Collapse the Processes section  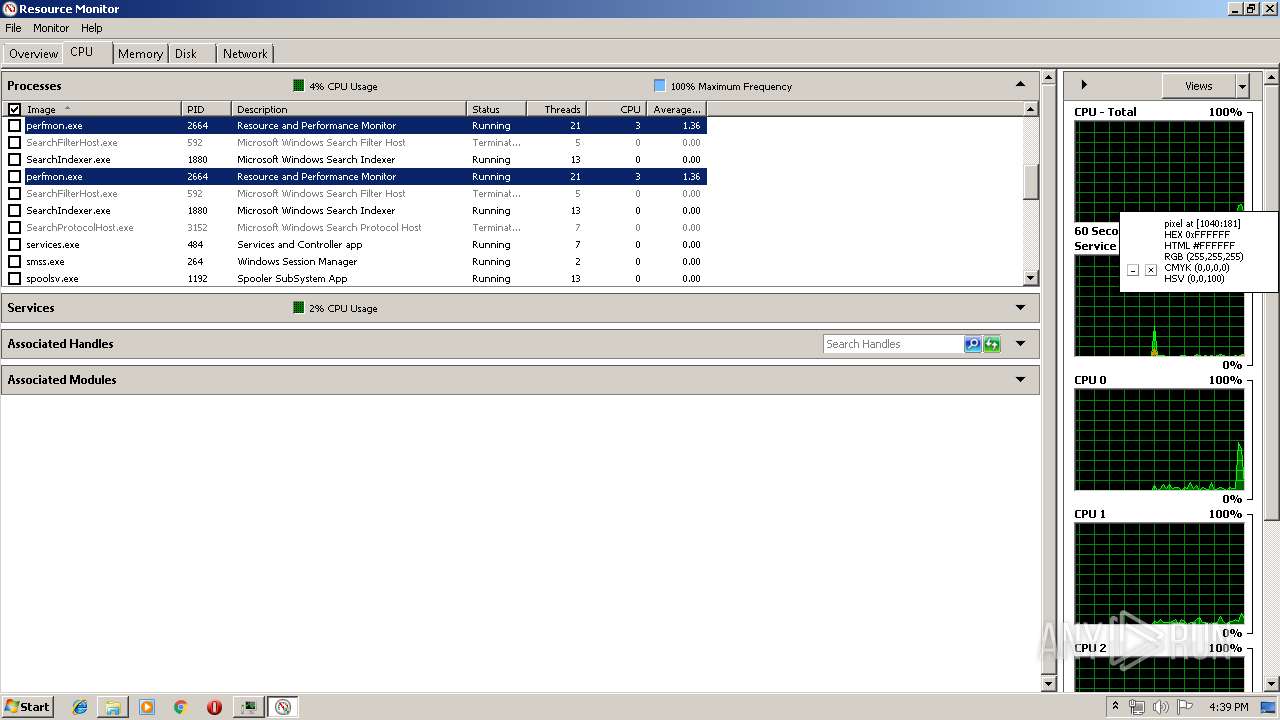pos(1020,85)
